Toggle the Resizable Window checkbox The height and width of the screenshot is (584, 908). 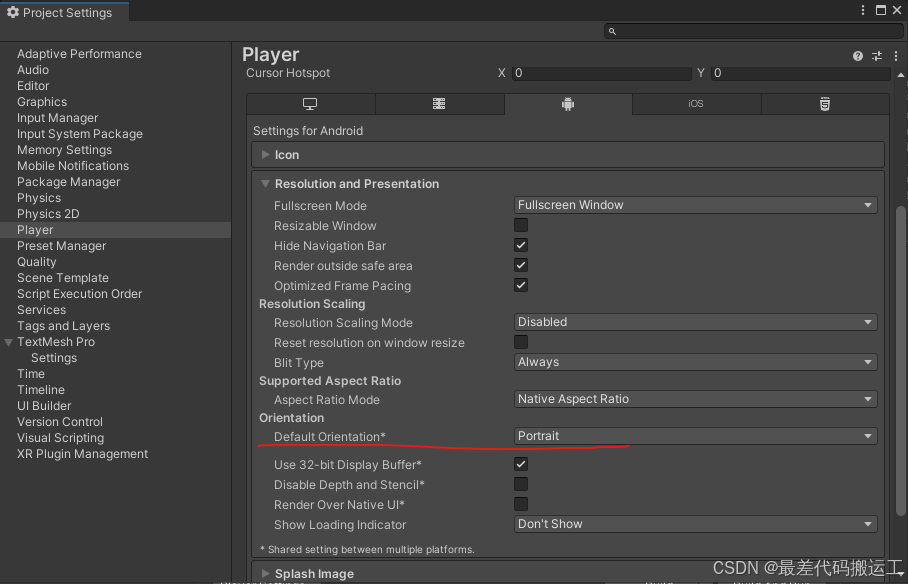tap(521, 225)
